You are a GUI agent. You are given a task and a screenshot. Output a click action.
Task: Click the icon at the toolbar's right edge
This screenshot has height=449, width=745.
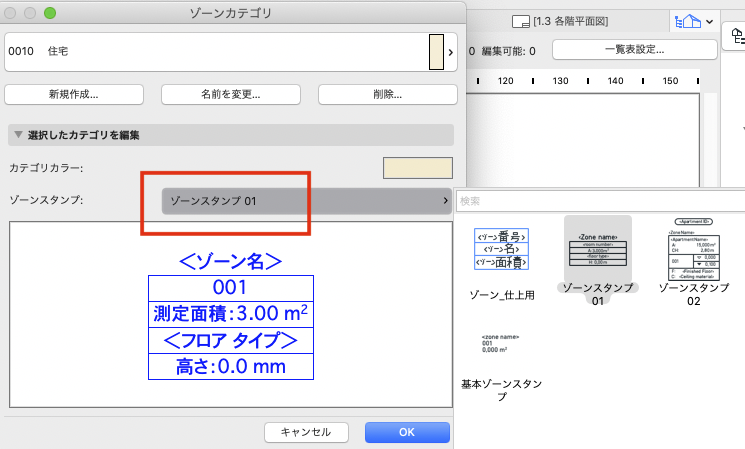tap(736, 36)
